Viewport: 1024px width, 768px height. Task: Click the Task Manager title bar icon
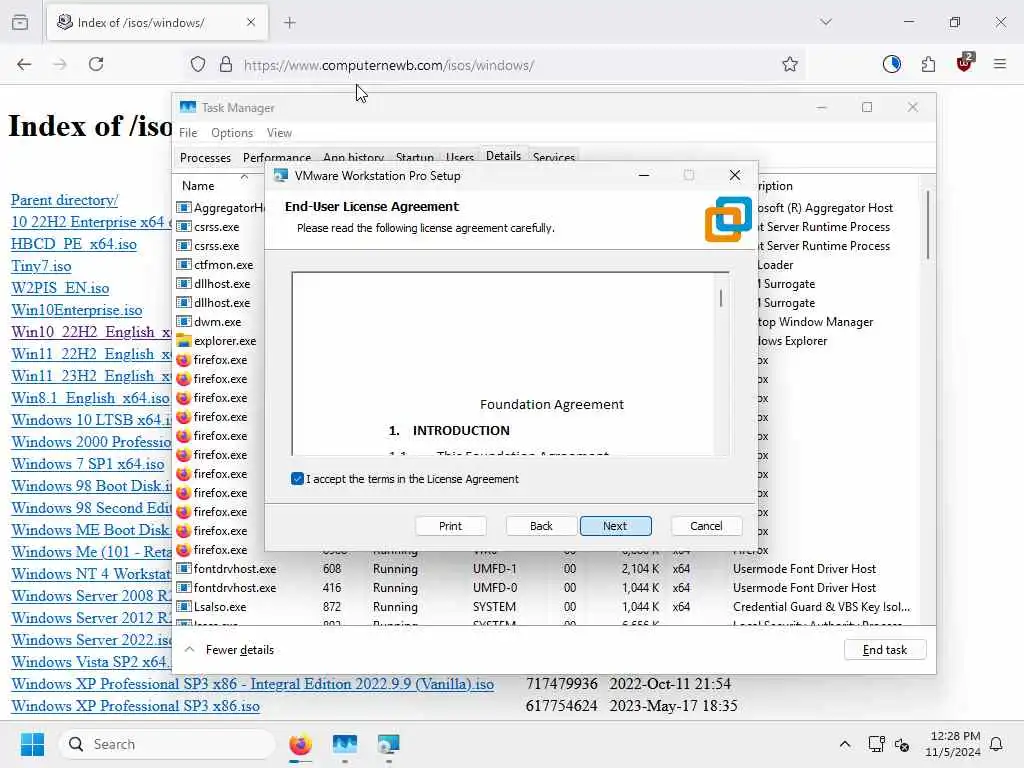tap(188, 107)
